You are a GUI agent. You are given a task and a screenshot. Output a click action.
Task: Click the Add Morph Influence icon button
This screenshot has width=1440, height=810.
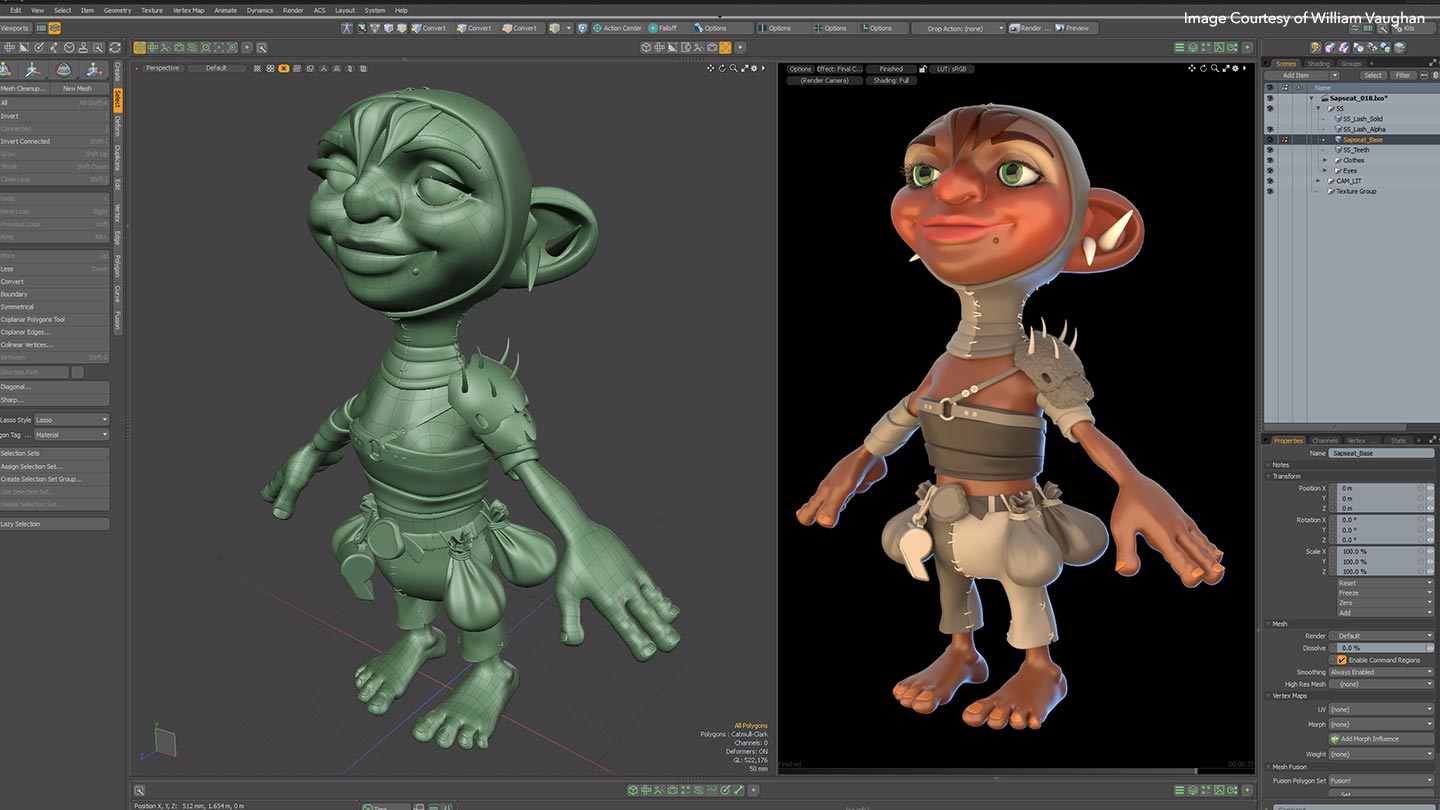(1335, 739)
